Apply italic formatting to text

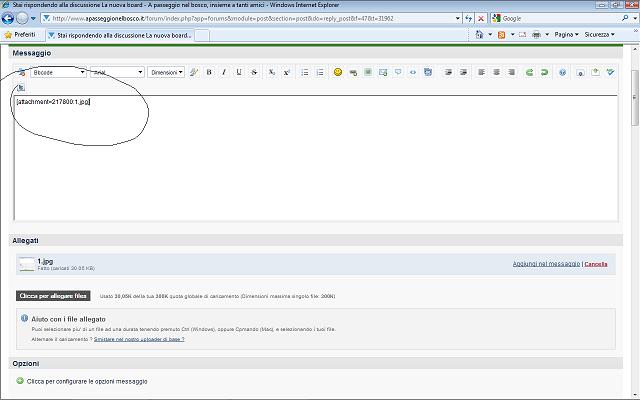[224, 72]
